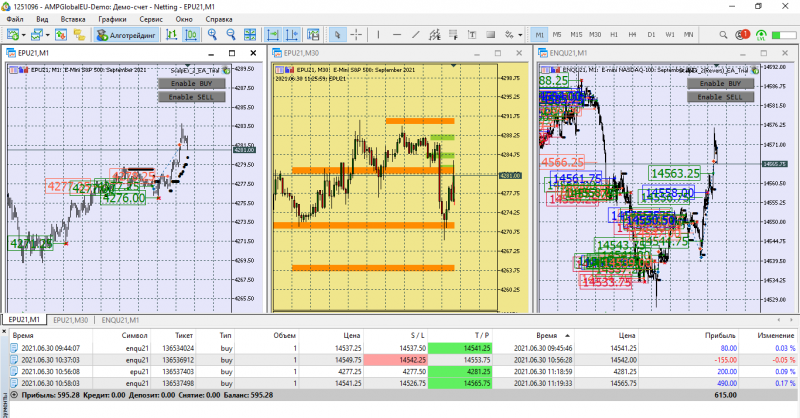Open the notifications icon with red badge

(742, 35)
